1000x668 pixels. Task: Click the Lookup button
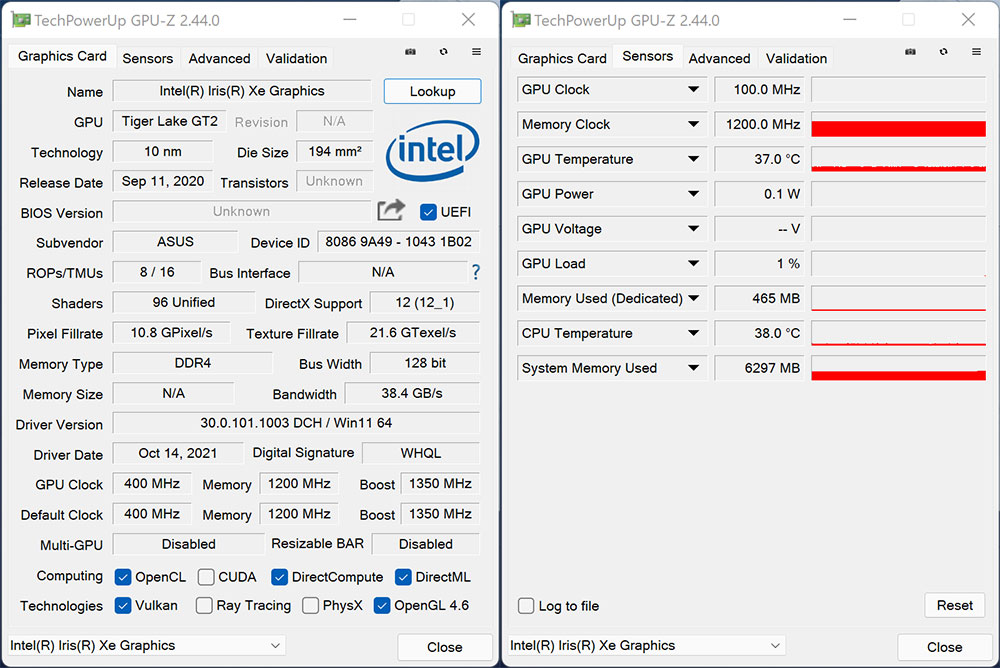[x=432, y=91]
